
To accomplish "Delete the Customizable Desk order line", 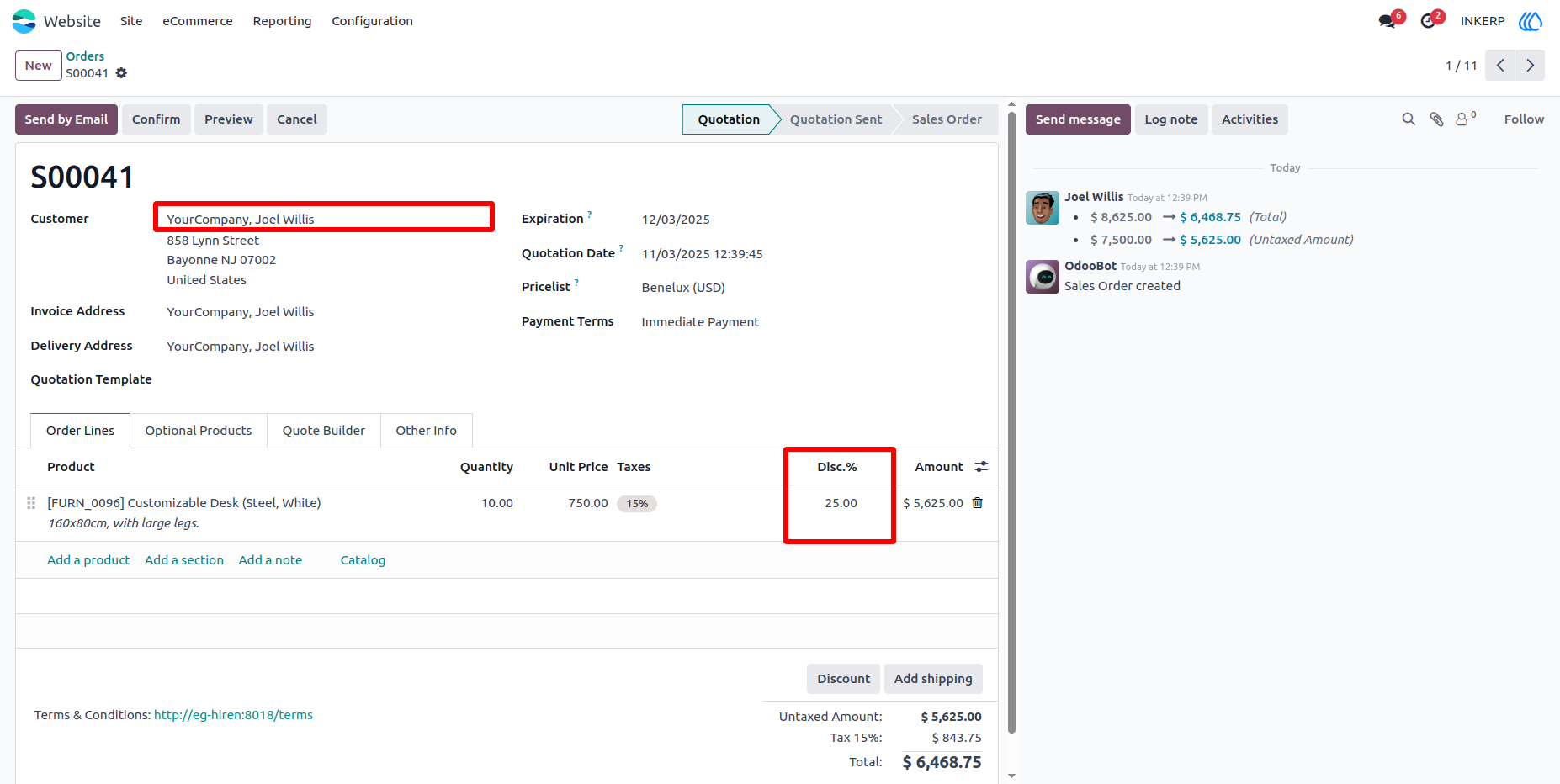I will 978,503.
